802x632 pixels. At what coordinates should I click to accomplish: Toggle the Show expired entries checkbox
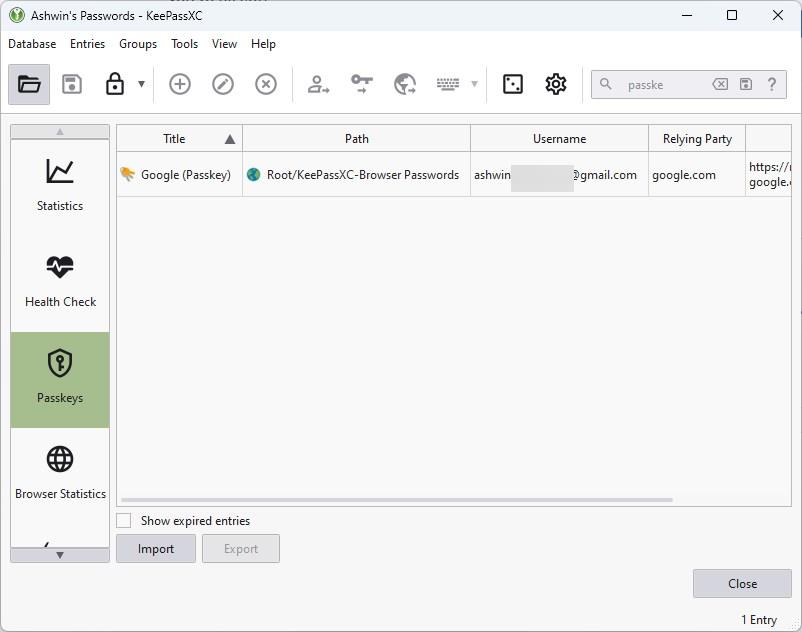pos(124,521)
